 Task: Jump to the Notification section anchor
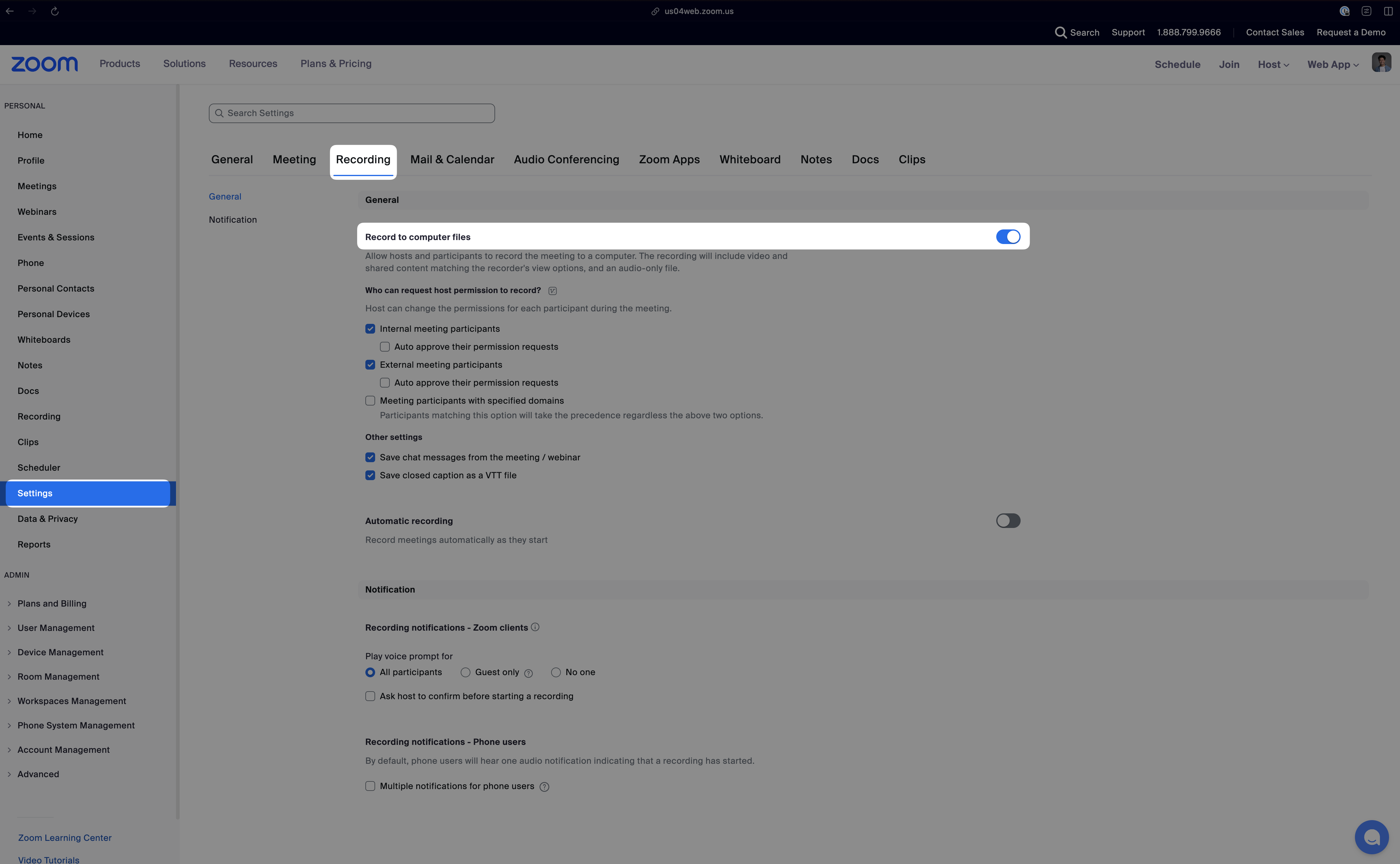[x=232, y=220]
